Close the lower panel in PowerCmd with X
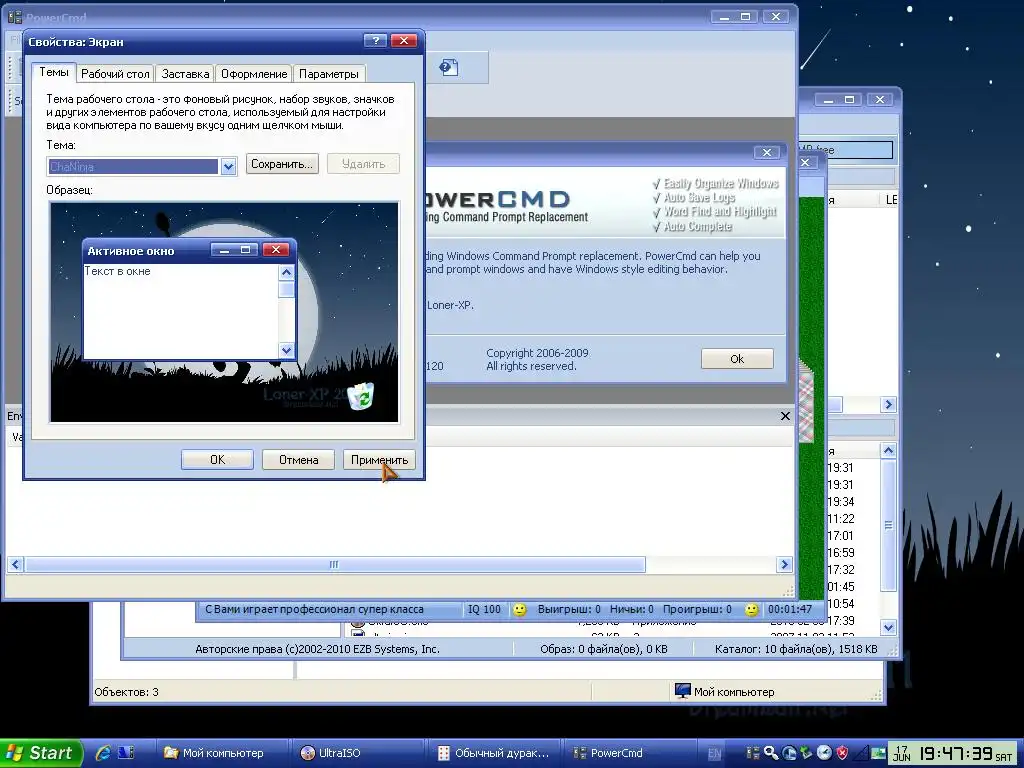This screenshot has height=768, width=1024. (785, 416)
